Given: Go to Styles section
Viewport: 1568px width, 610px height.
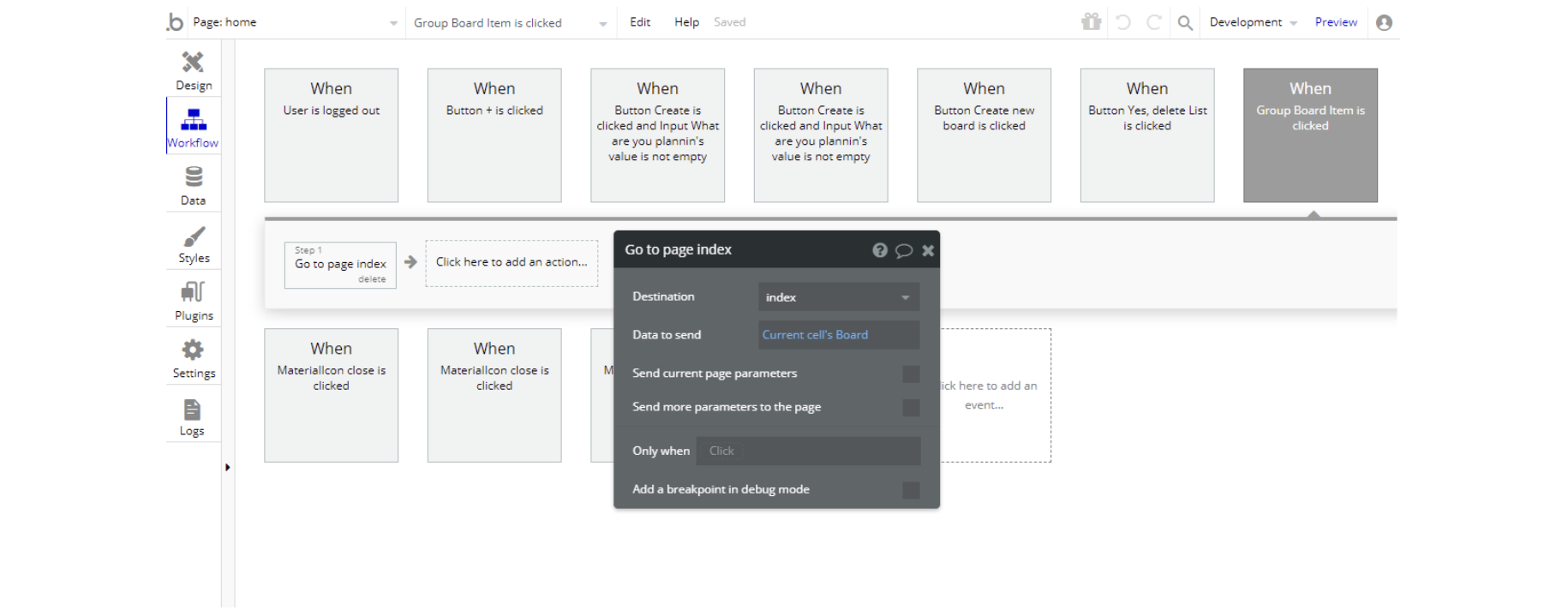Looking at the screenshot, I should click(194, 243).
